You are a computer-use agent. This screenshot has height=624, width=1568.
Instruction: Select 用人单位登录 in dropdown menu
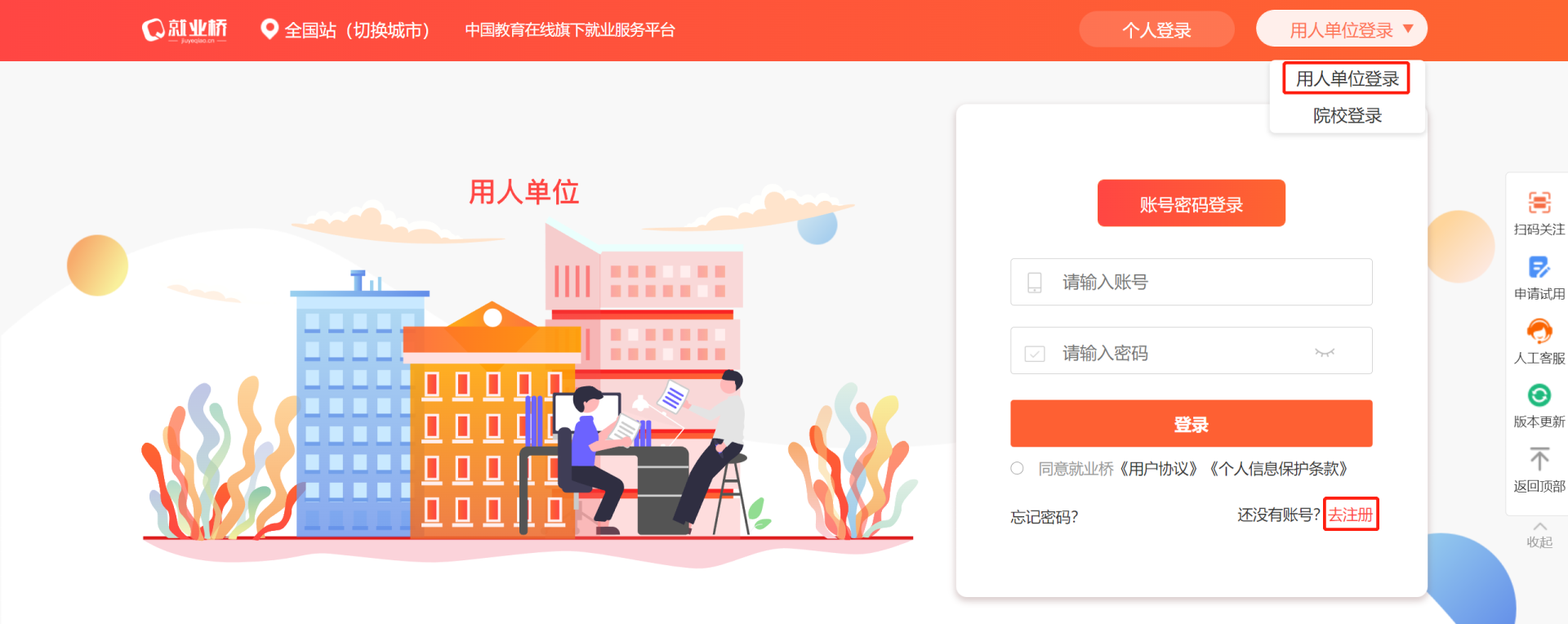click(x=1347, y=78)
